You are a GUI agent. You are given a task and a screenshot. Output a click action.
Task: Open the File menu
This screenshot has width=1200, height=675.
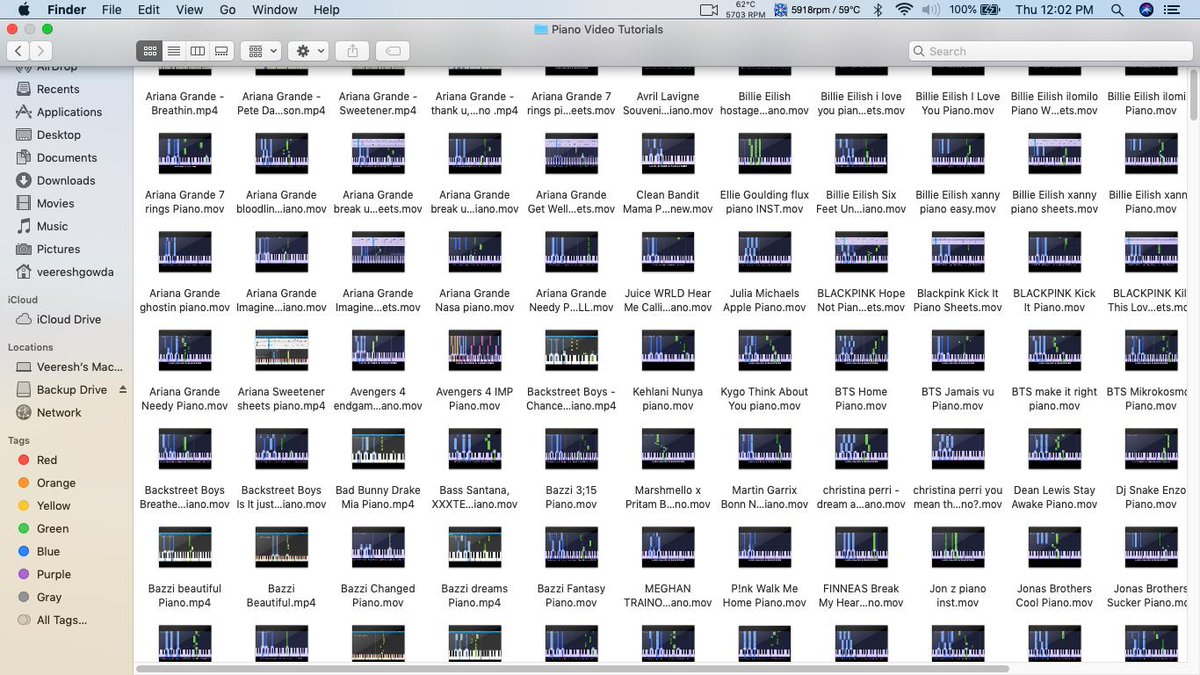[x=112, y=10]
